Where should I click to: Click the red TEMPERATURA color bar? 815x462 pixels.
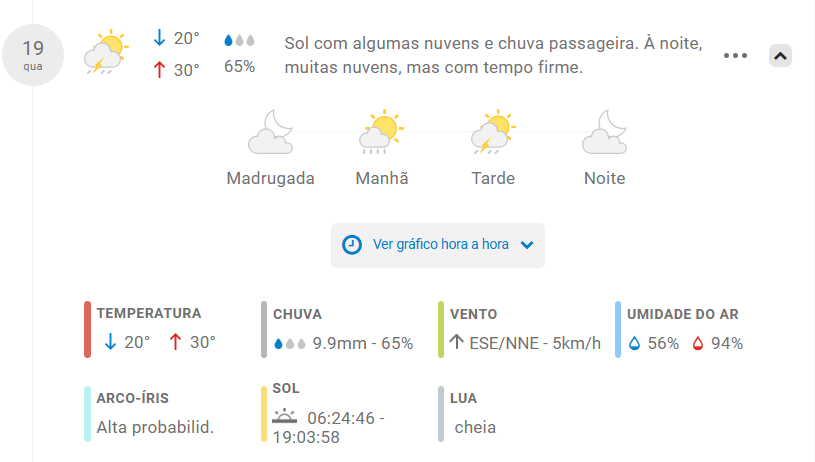pyautogui.click(x=87, y=329)
